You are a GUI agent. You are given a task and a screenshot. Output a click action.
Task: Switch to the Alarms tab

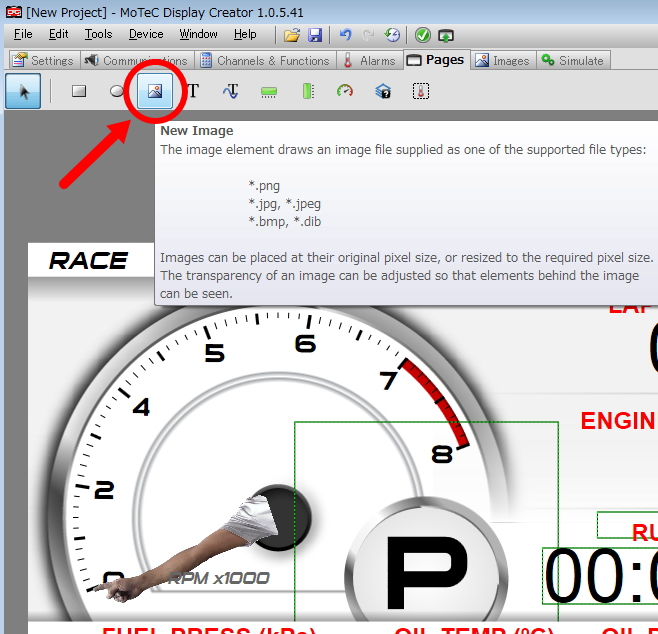tap(369, 60)
